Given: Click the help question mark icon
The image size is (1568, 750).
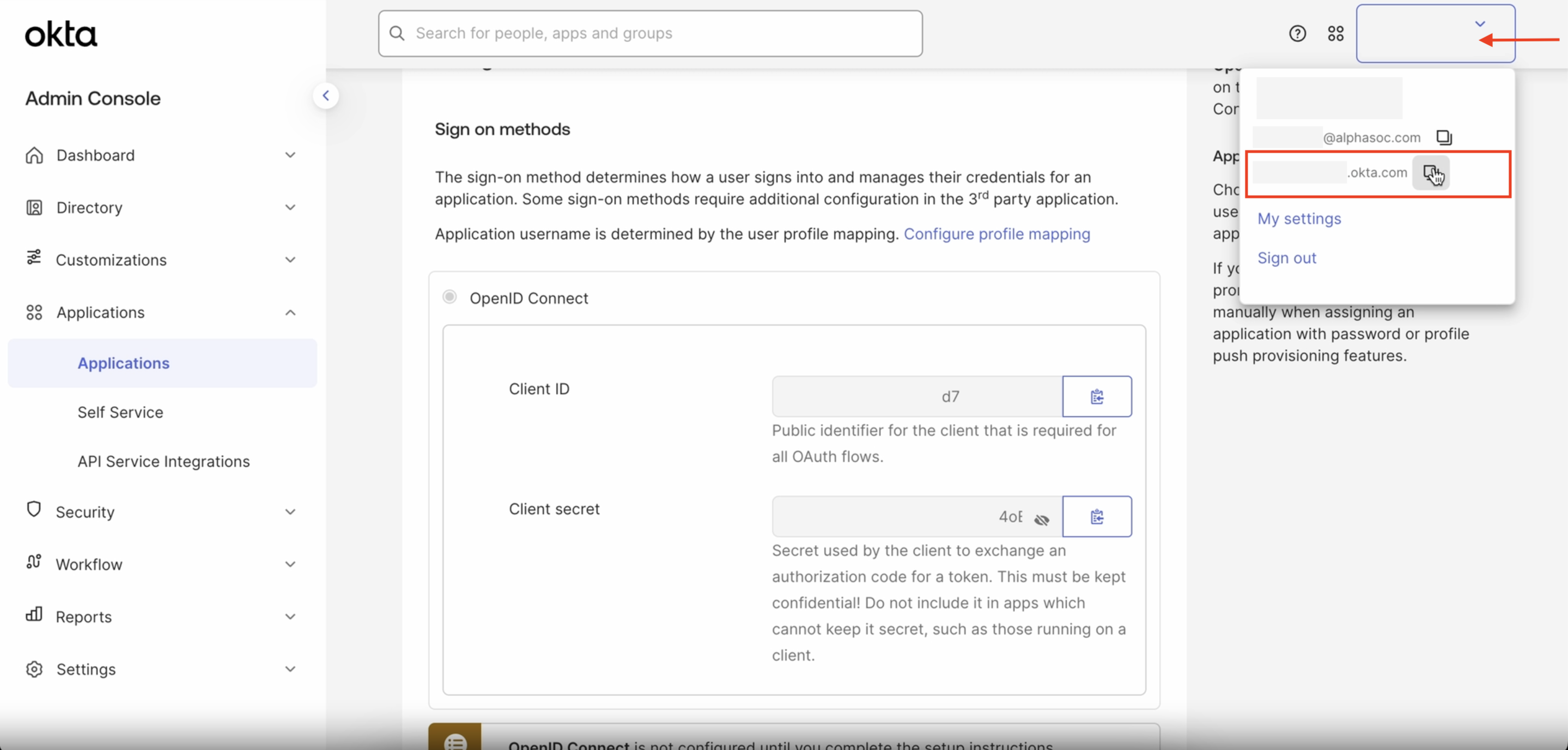Looking at the screenshot, I should pos(1297,33).
